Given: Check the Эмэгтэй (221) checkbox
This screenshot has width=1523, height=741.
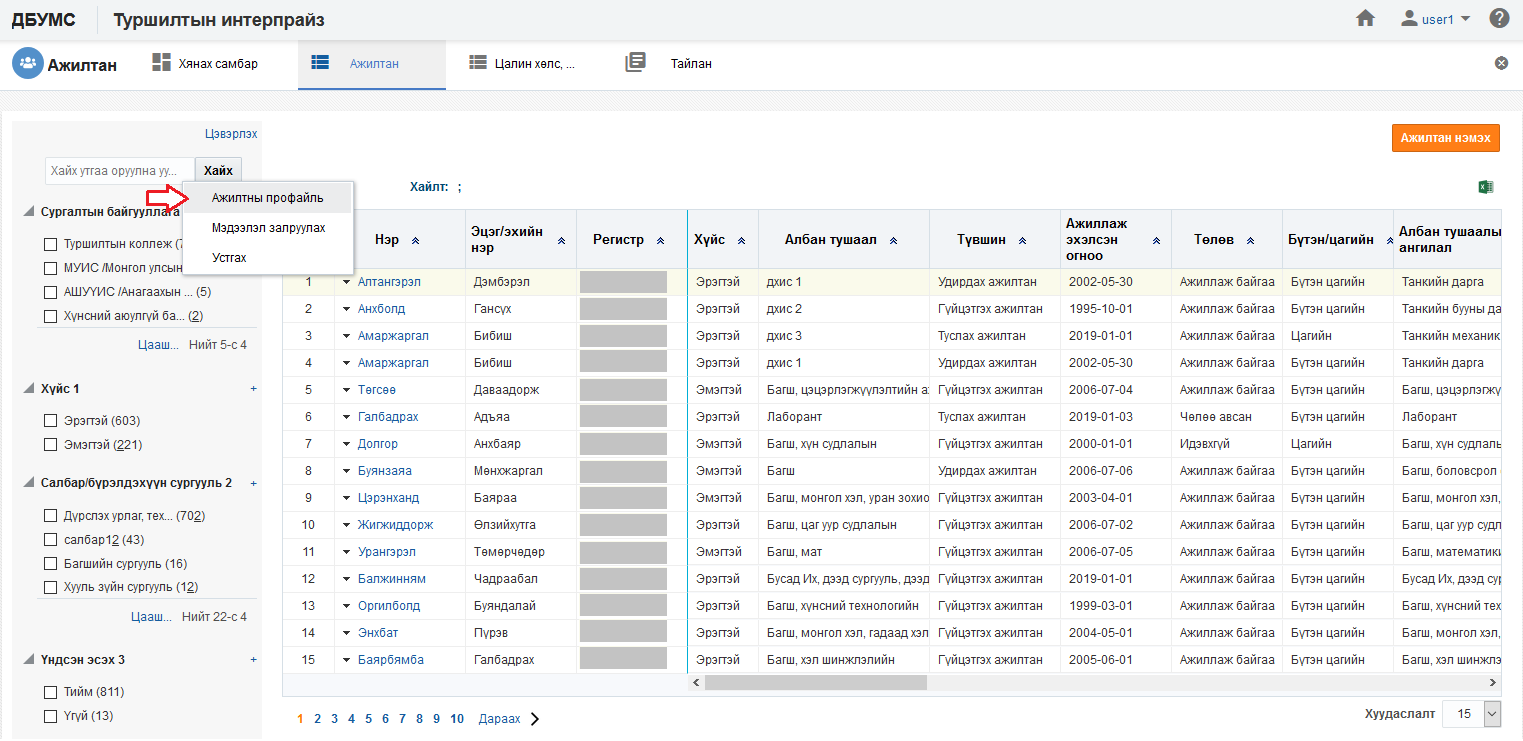Looking at the screenshot, I should pyautogui.click(x=50, y=445).
